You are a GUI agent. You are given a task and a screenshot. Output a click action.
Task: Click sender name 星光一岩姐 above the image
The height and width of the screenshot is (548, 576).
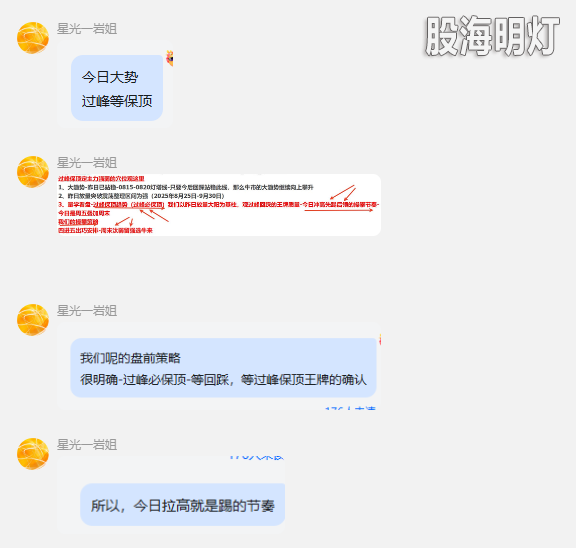coord(87,163)
